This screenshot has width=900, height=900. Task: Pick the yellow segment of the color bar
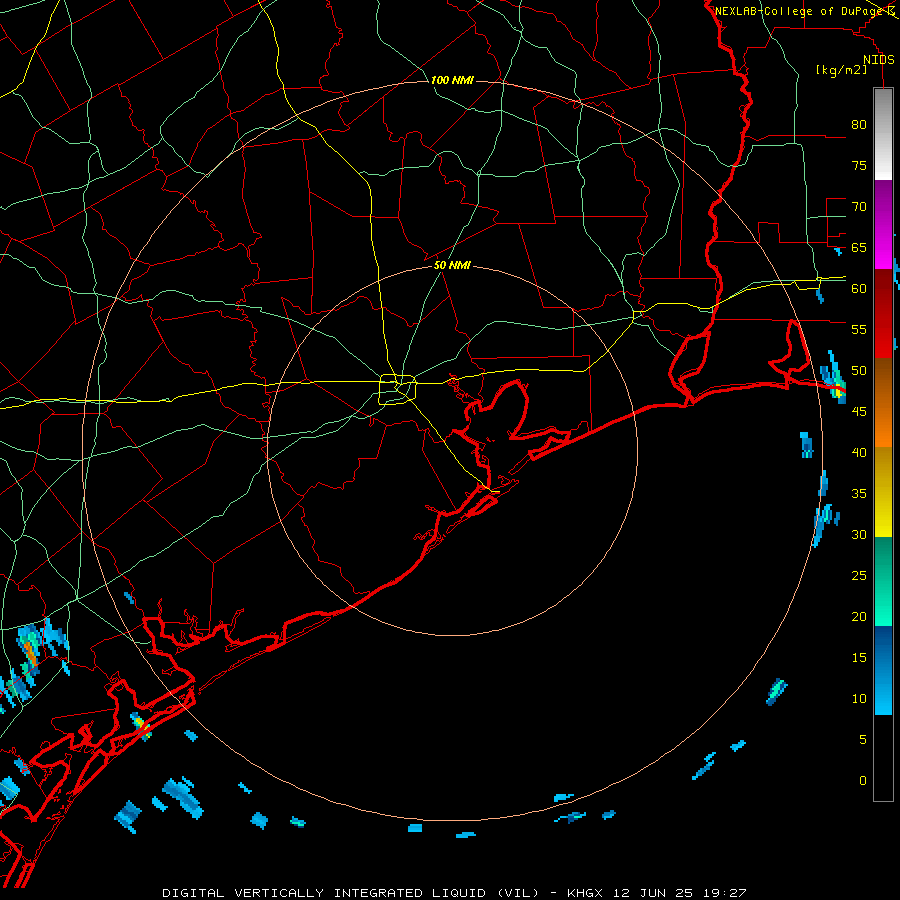click(x=883, y=492)
